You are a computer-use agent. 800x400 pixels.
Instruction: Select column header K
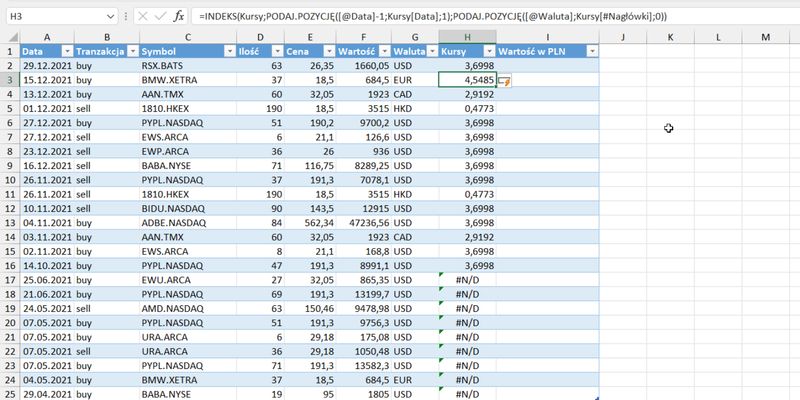click(669, 36)
